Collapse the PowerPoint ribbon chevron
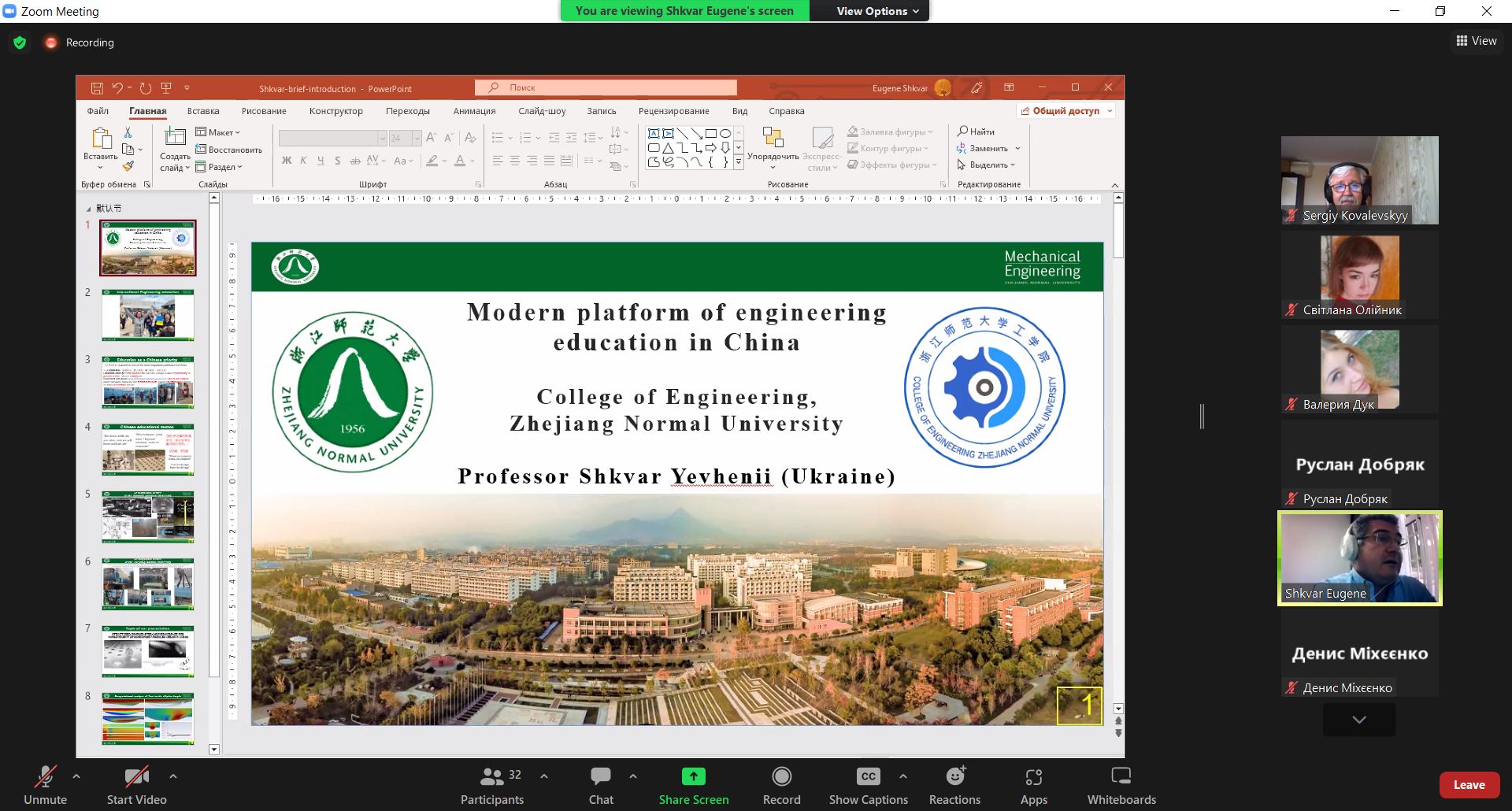The image size is (1512, 811). (1115, 185)
